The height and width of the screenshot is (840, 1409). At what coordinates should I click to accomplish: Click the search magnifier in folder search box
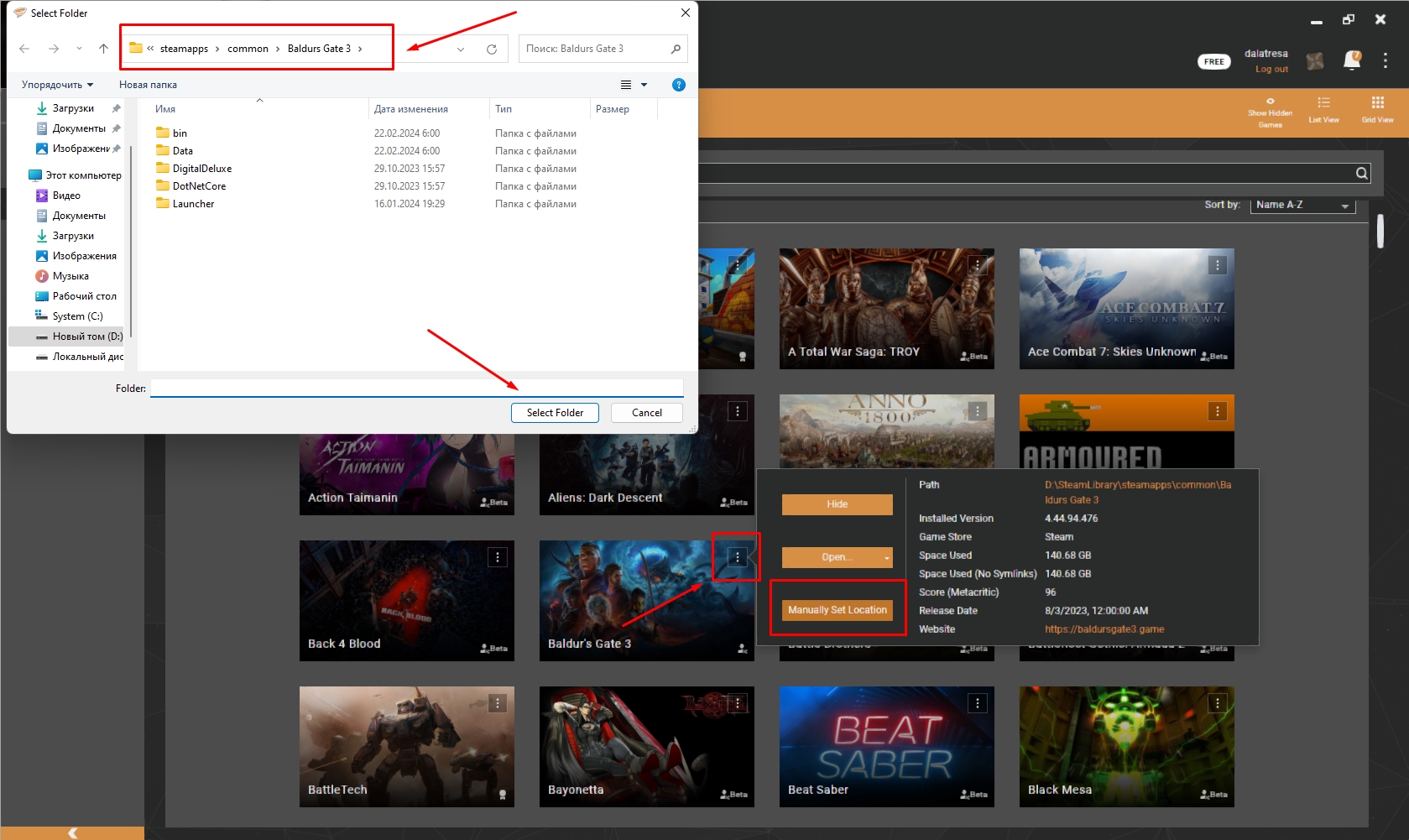[676, 49]
